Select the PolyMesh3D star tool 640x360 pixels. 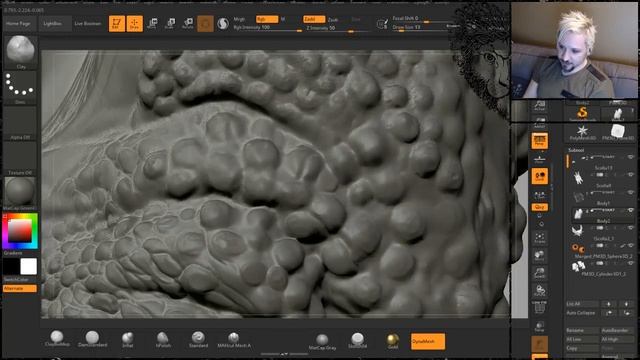tap(582, 132)
